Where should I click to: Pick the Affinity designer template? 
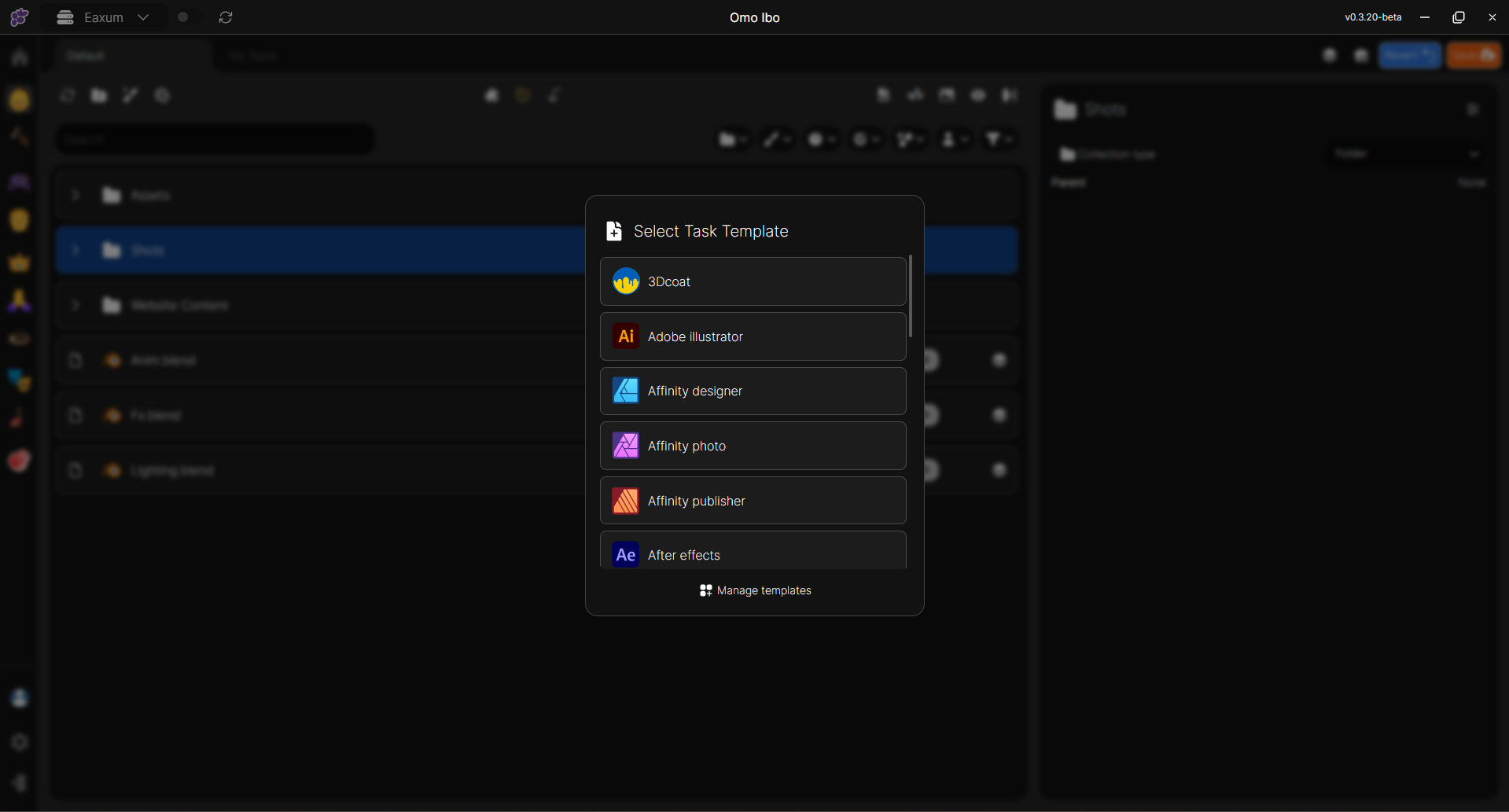click(753, 391)
